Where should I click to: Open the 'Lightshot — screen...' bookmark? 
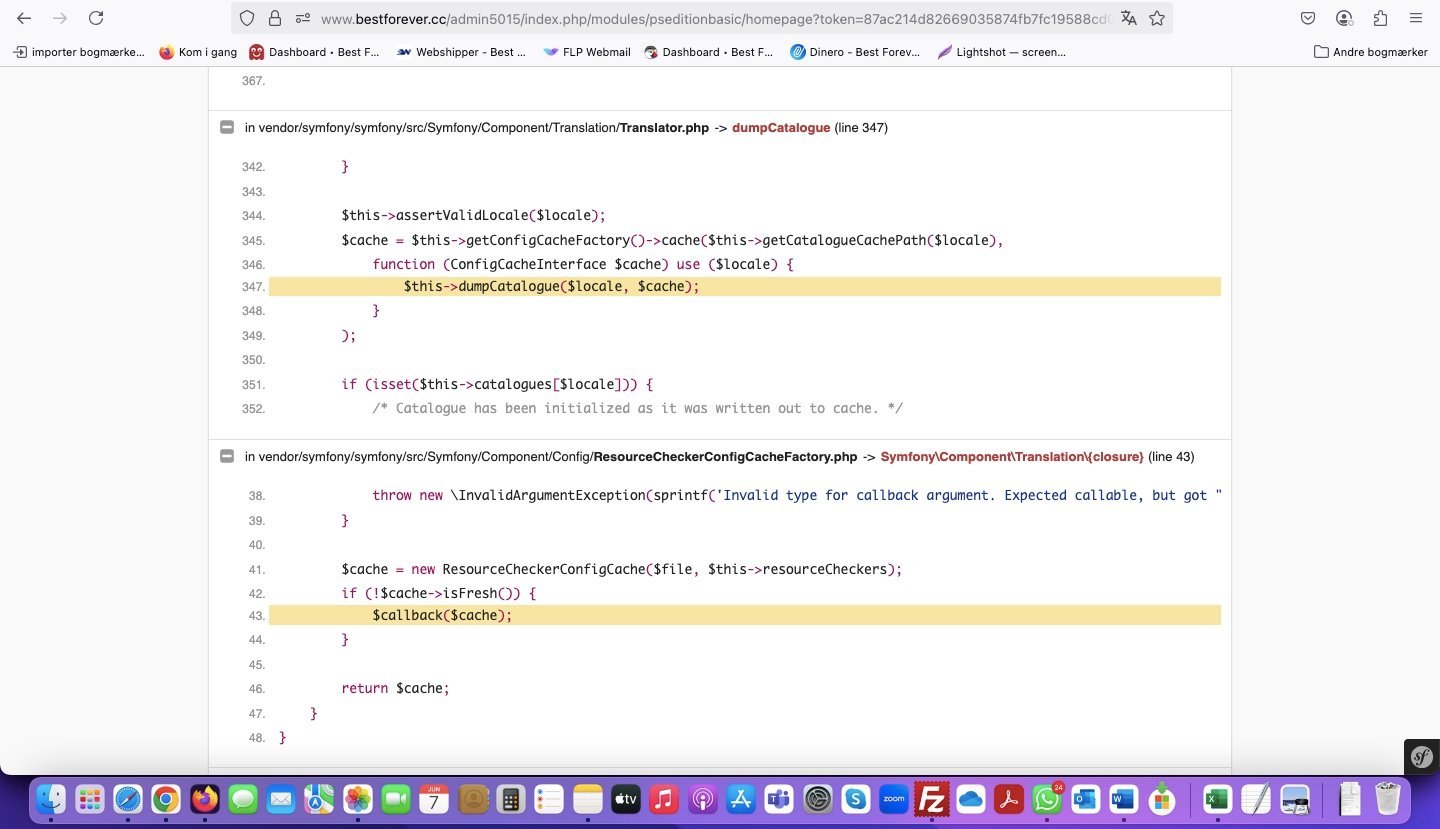coord(1001,52)
